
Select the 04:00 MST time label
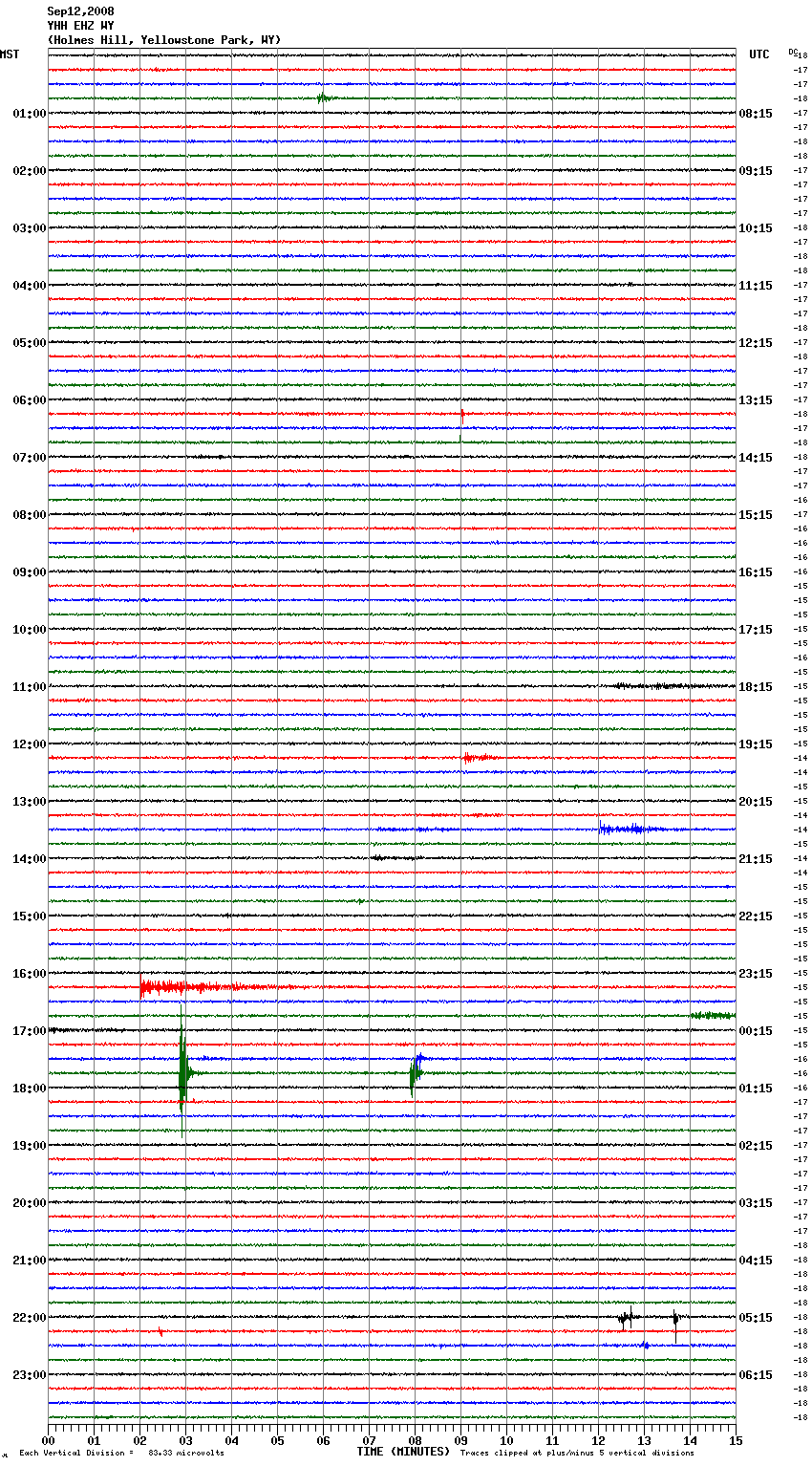(30, 286)
